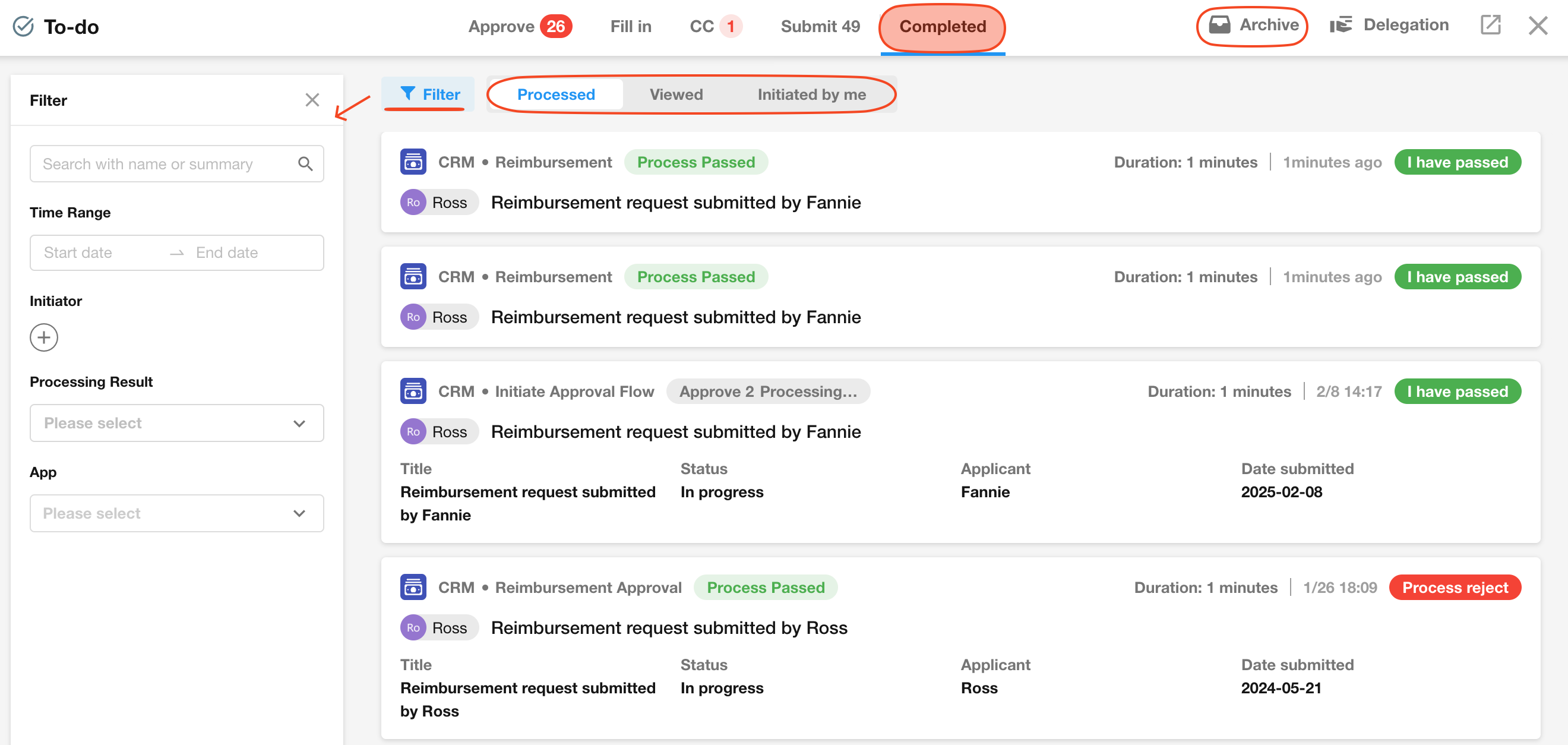
Task: Click the Process reject badge
Action: click(x=1455, y=587)
